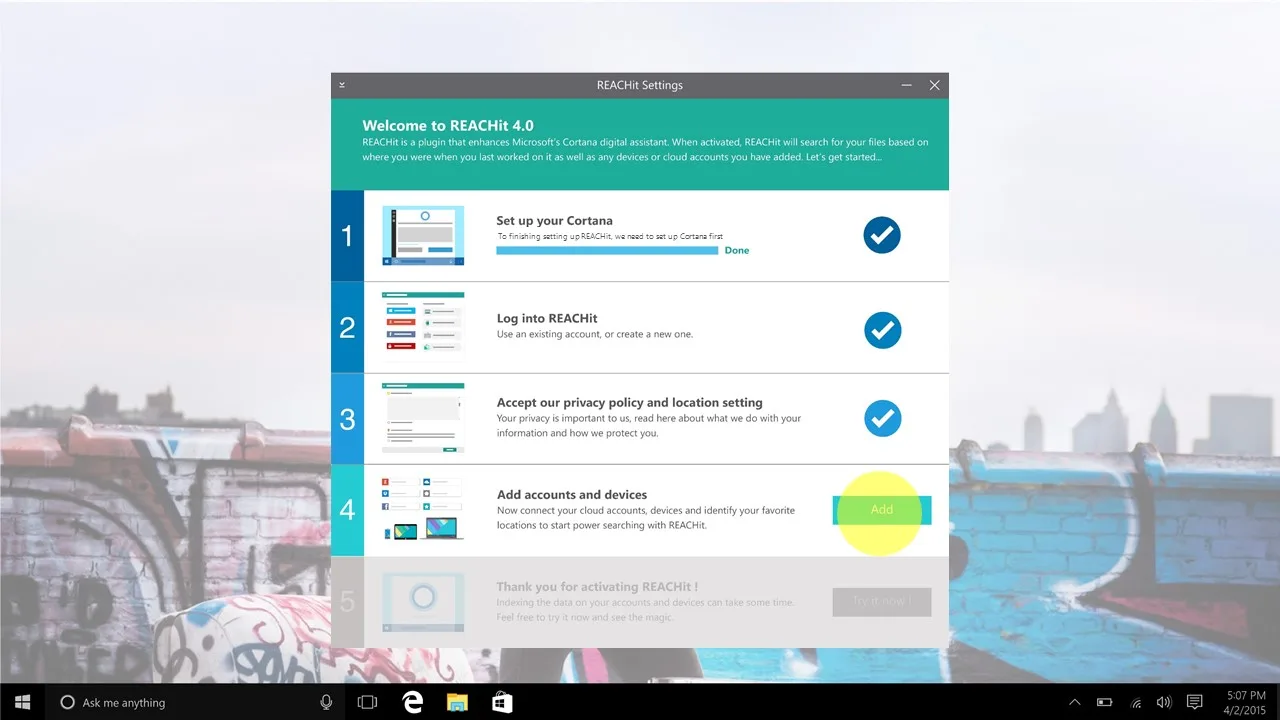Select the Set up your Cortana thumbnail
Image resolution: width=1280 pixels, height=720 pixels.
(423, 236)
